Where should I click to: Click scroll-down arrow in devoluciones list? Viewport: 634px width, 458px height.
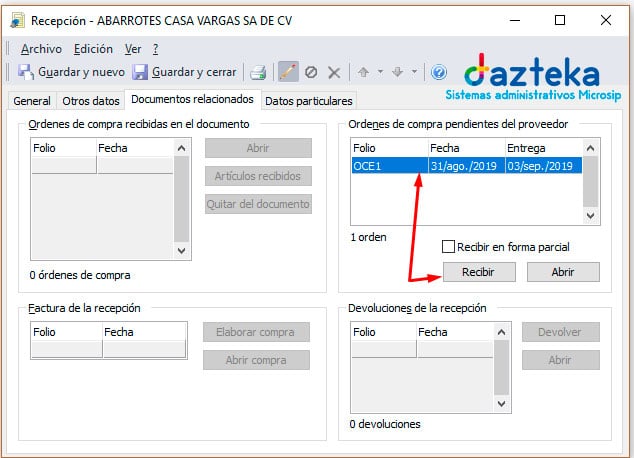tap(501, 403)
